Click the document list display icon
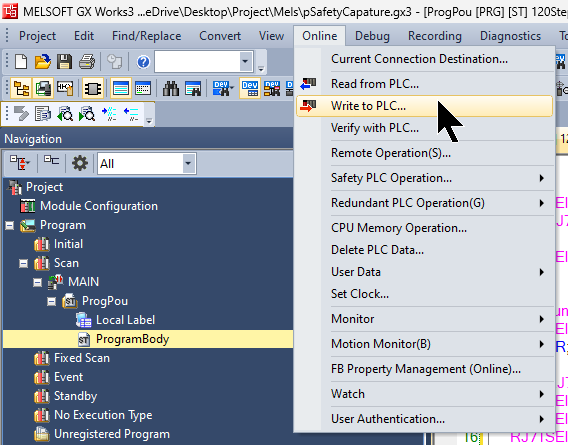The width and height of the screenshot is (568, 445). [43, 114]
